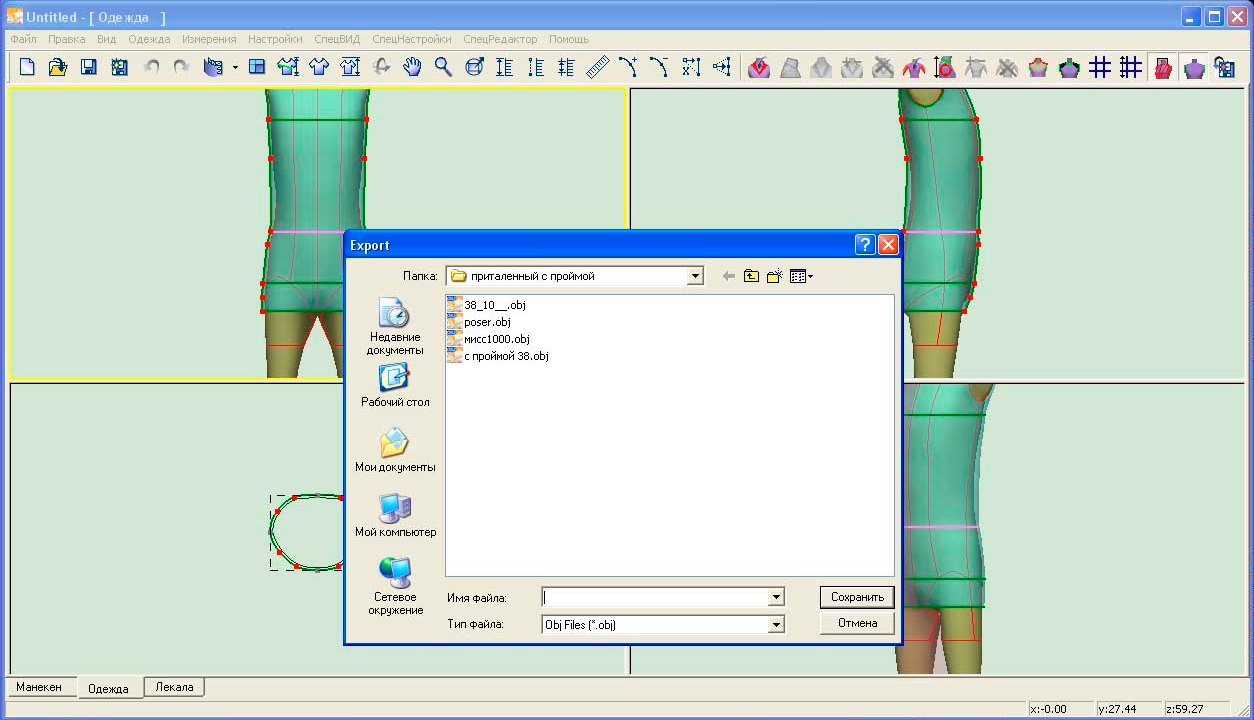Go to Рабочий стол in places sidebar
This screenshot has width=1254, height=720.
point(395,386)
